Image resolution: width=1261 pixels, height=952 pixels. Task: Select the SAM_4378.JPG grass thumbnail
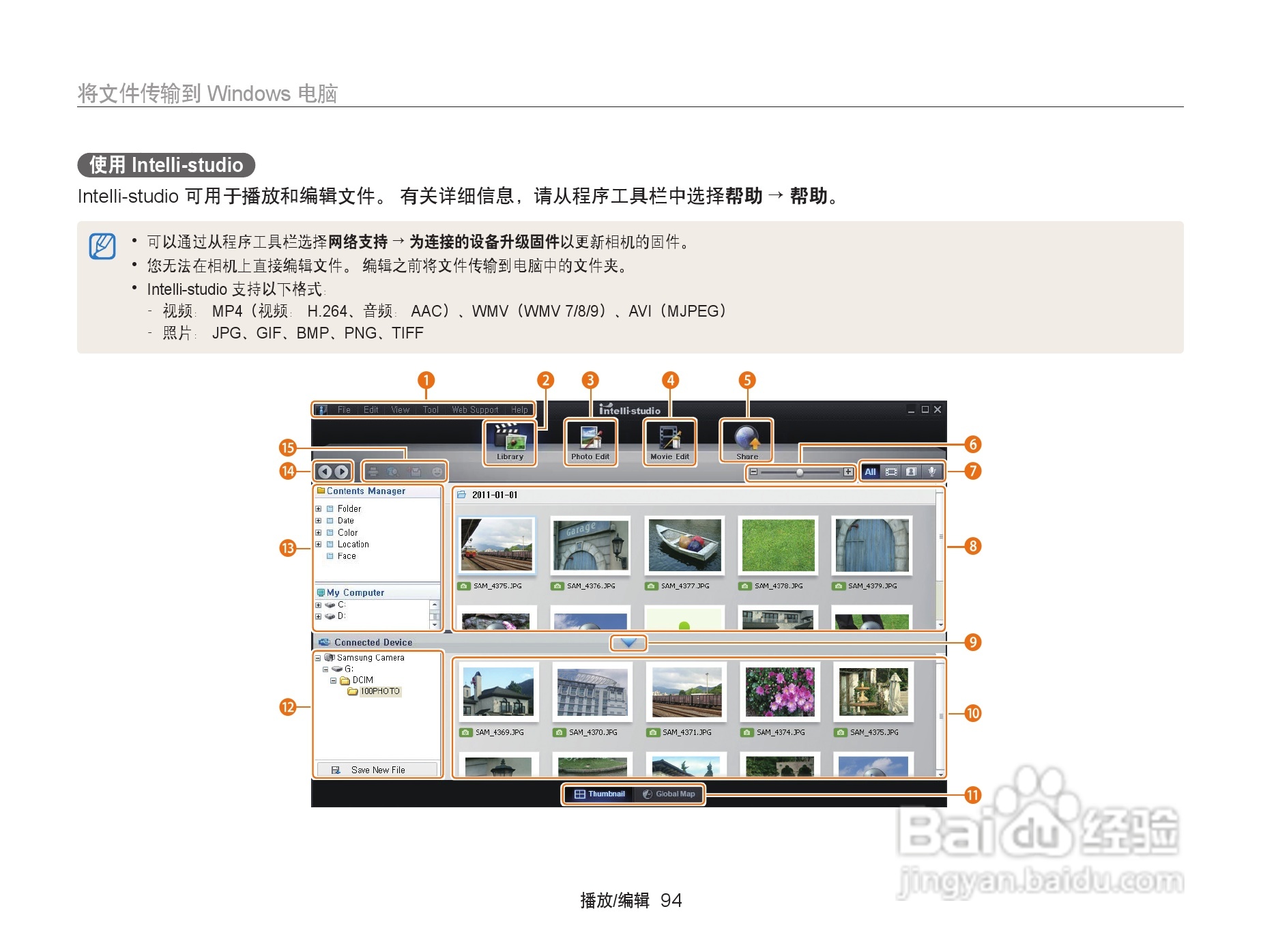[778, 545]
